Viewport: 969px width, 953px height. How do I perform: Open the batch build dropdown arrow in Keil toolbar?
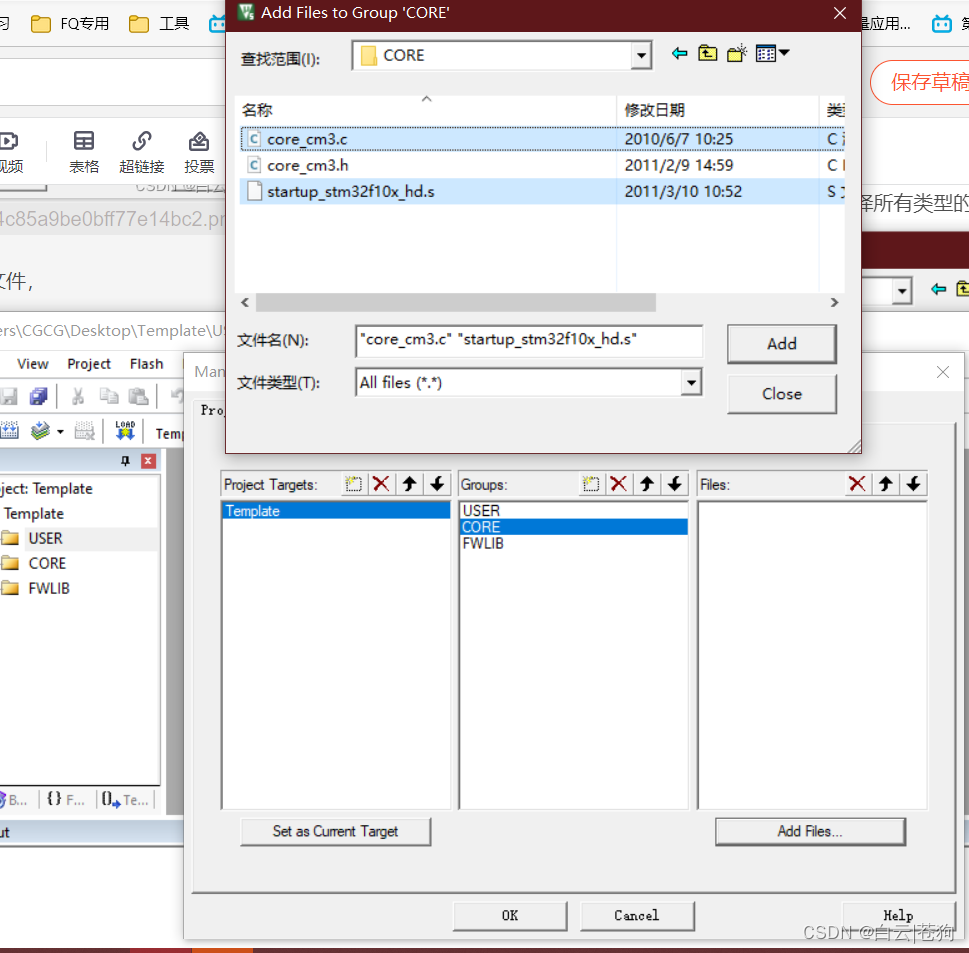(60, 431)
